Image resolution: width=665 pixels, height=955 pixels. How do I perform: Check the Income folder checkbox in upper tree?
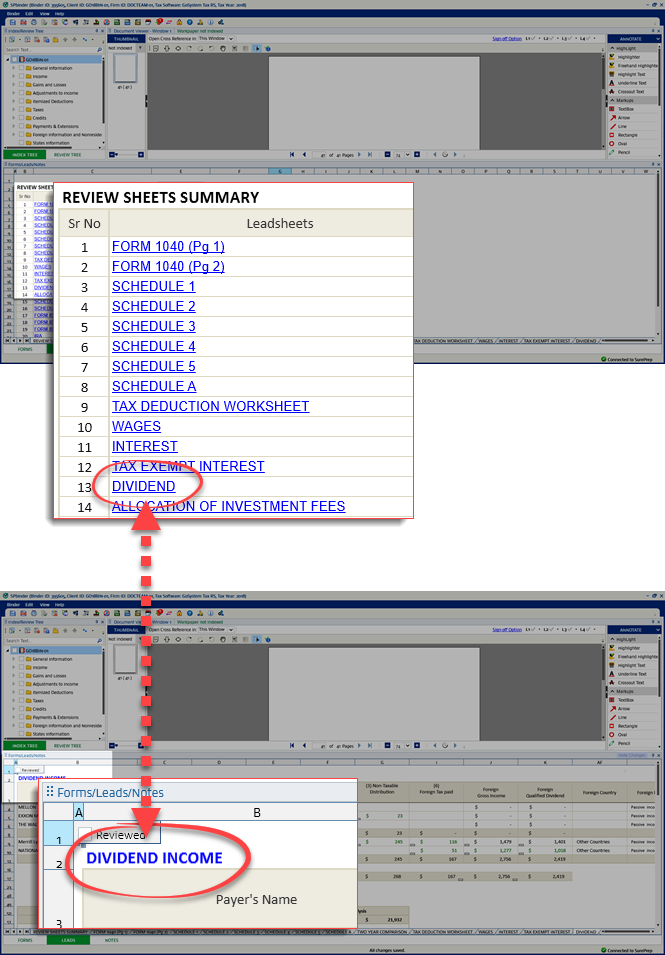click(x=20, y=75)
